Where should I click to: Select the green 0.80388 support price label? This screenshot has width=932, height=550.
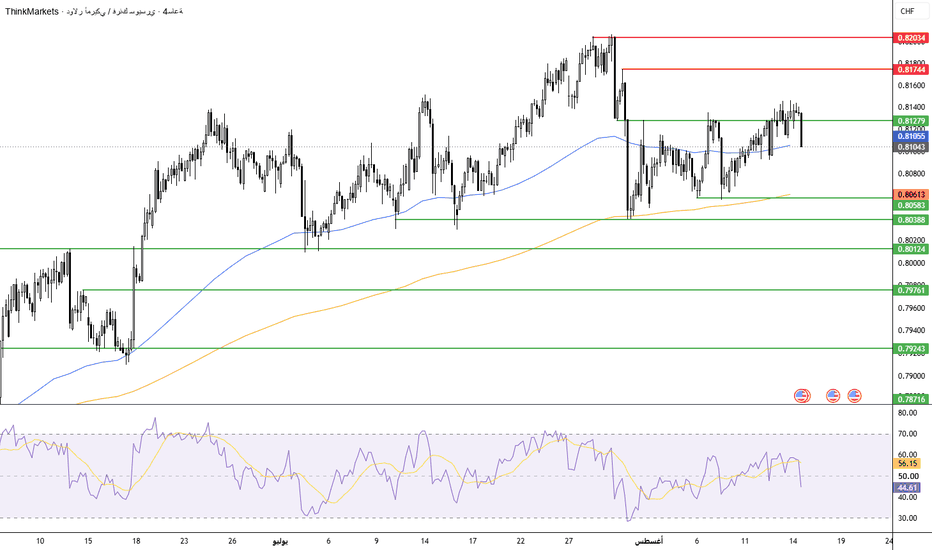click(911, 220)
